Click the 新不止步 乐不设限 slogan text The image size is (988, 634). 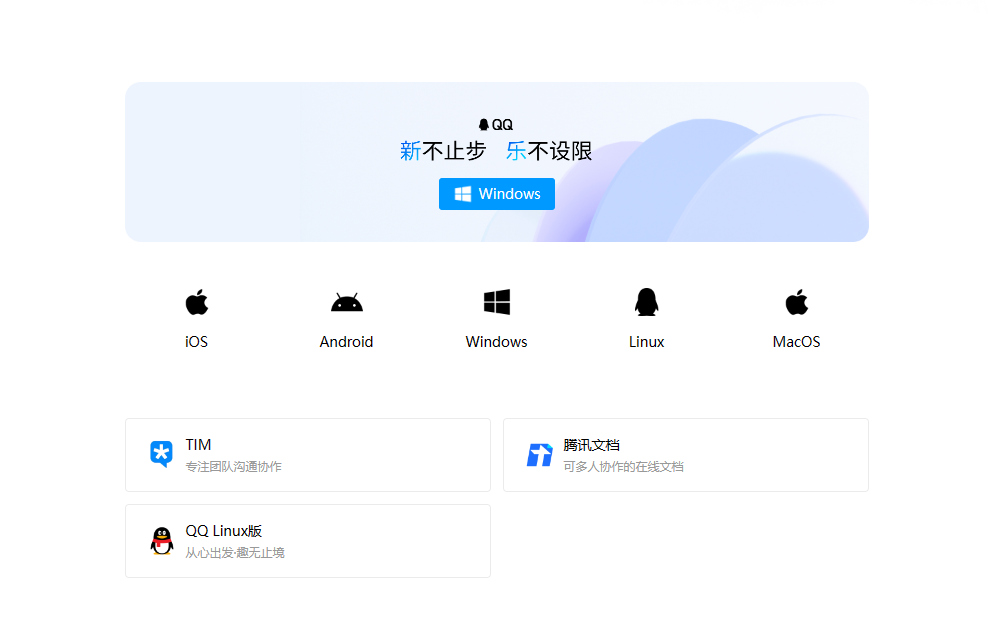tap(496, 150)
